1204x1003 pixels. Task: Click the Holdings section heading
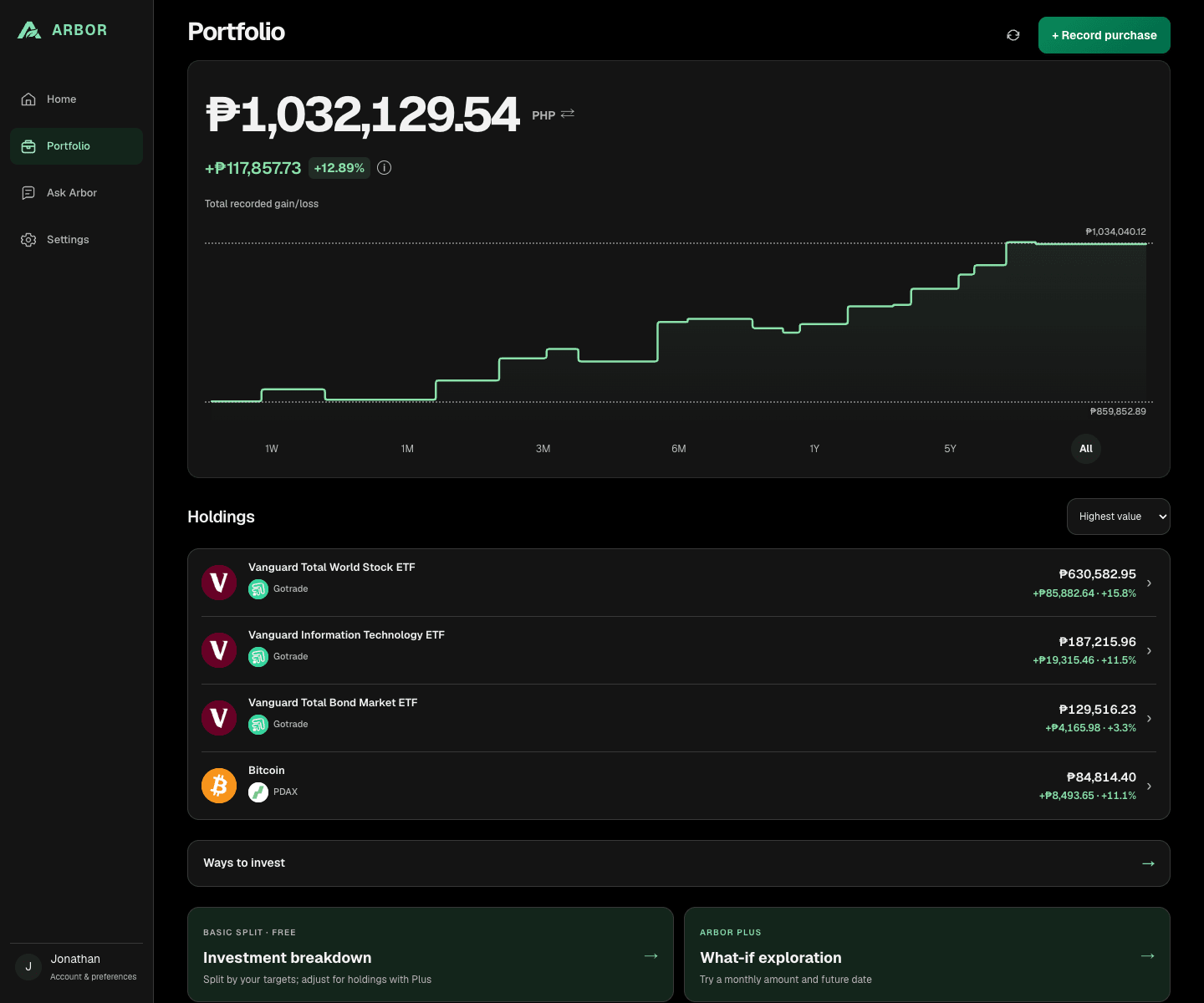221,517
